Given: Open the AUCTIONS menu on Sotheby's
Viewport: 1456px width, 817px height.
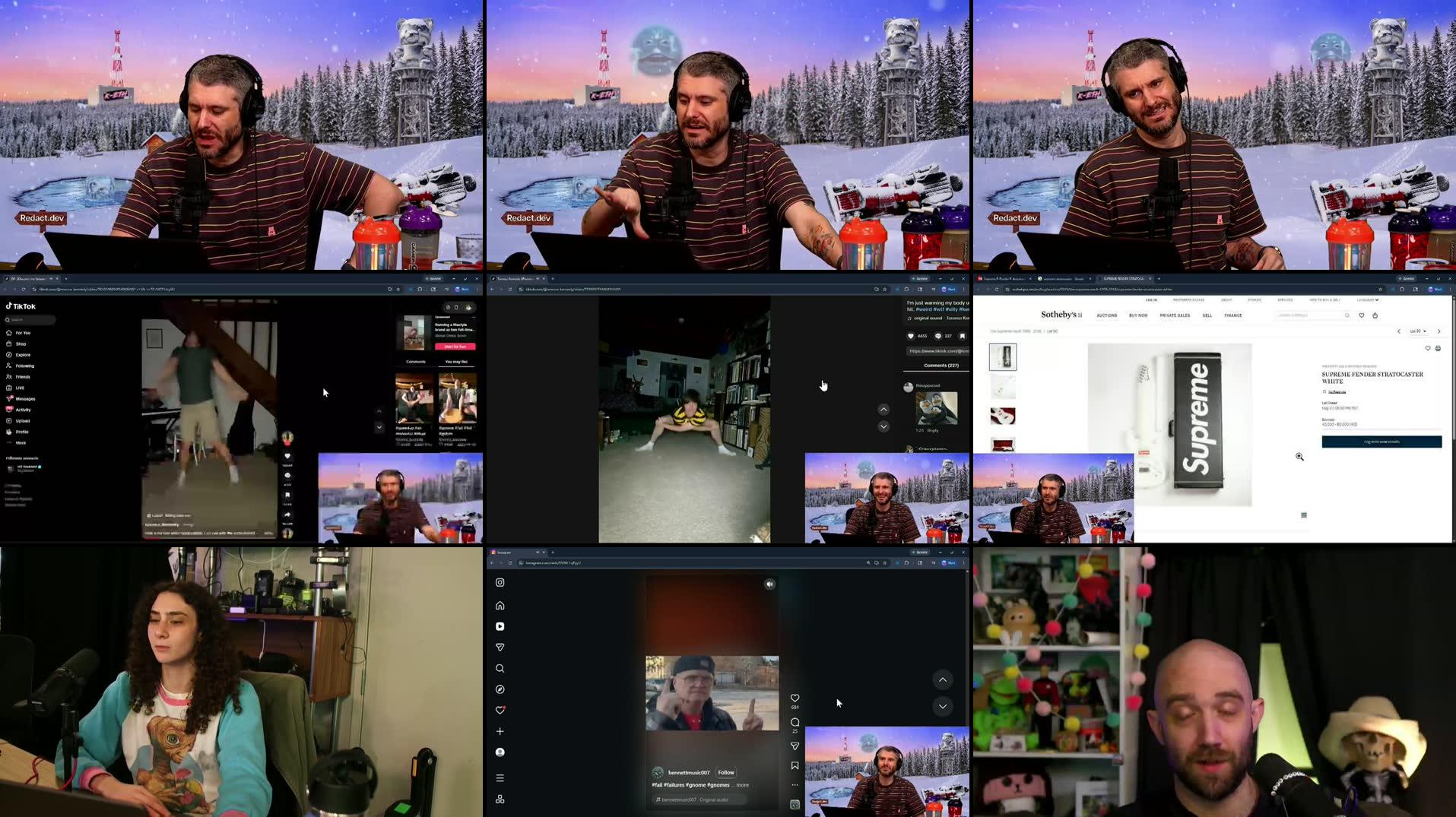Looking at the screenshot, I should pos(1107,315).
